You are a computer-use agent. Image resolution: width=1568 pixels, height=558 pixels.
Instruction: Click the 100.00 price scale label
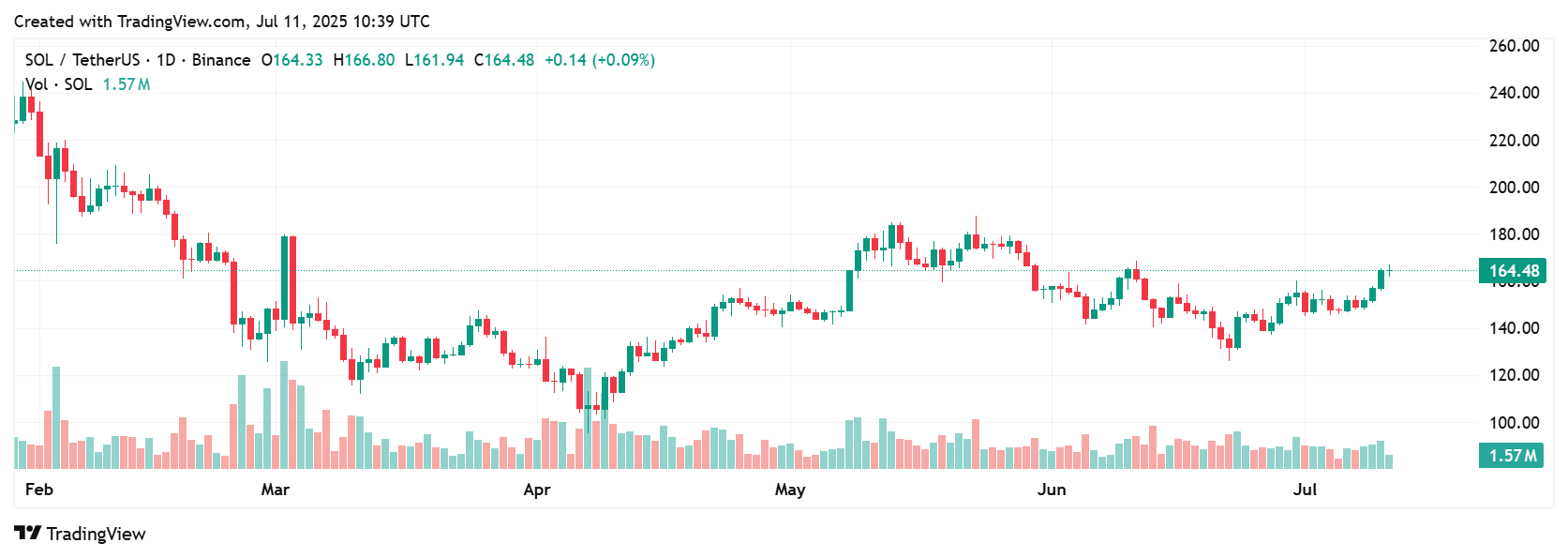click(x=1514, y=423)
